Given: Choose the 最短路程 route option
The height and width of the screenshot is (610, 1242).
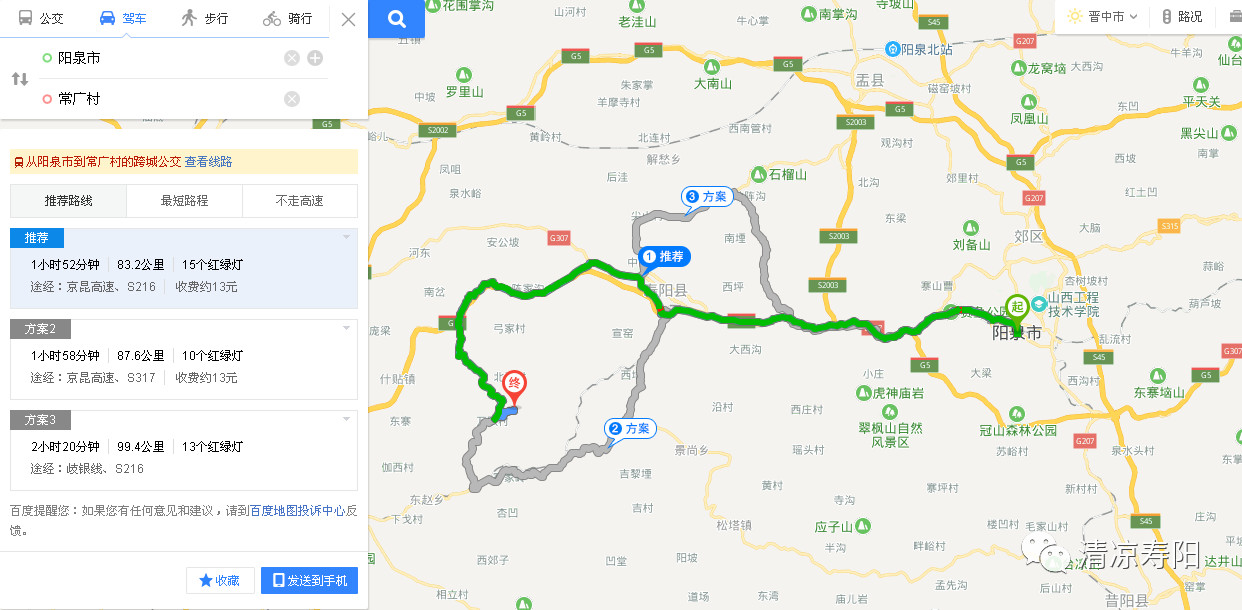Looking at the screenshot, I should [x=184, y=201].
